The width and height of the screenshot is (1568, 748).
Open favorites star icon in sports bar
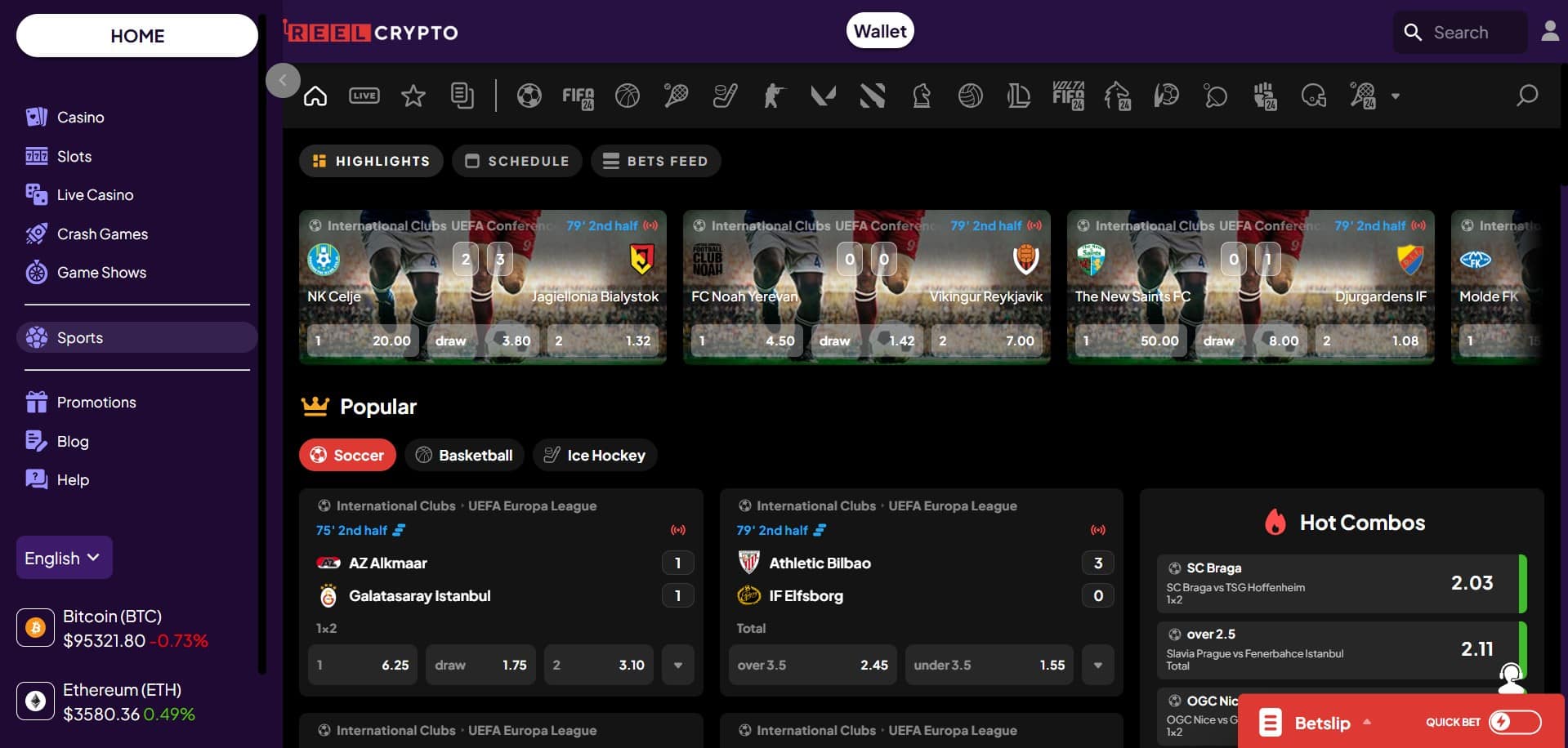[x=413, y=96]
